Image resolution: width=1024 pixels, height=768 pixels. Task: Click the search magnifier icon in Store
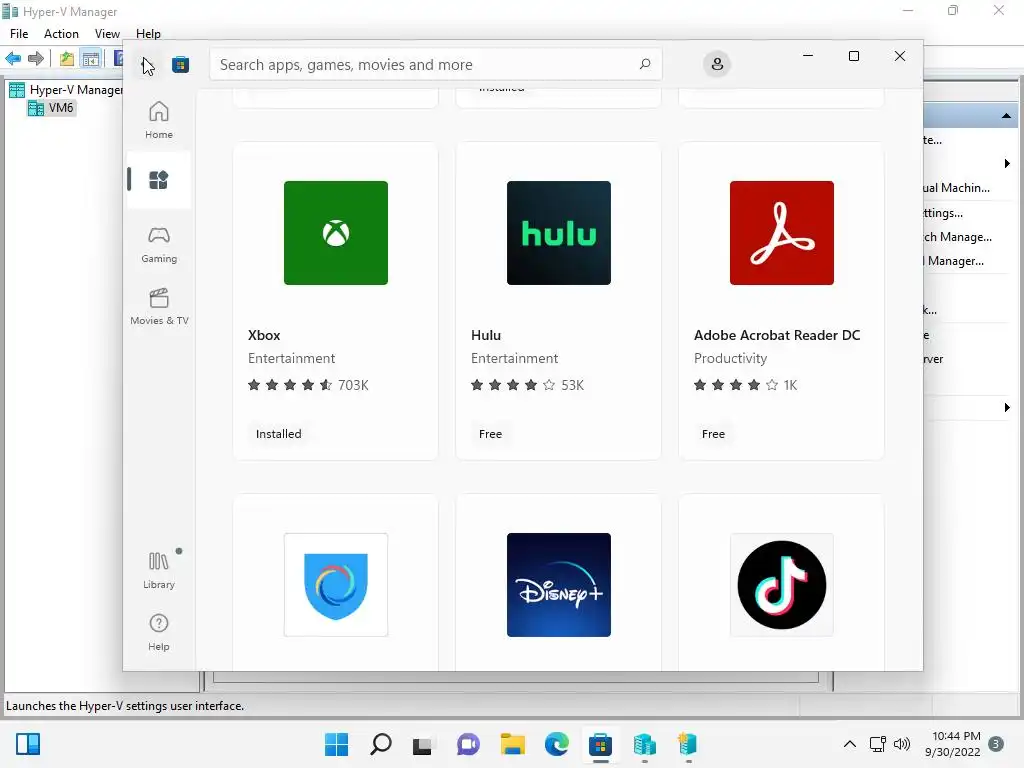645,64
